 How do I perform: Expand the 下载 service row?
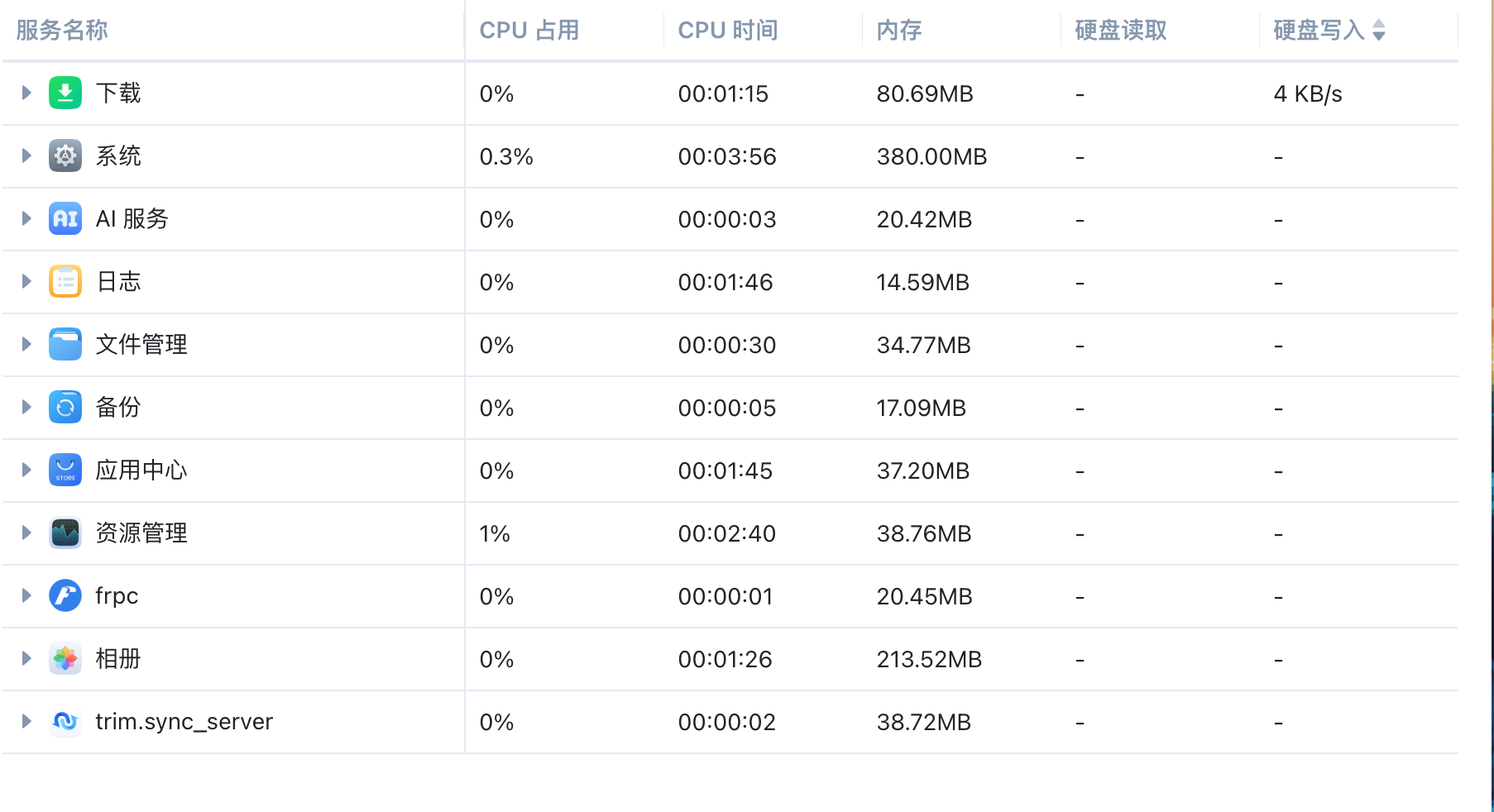(26, 93)
